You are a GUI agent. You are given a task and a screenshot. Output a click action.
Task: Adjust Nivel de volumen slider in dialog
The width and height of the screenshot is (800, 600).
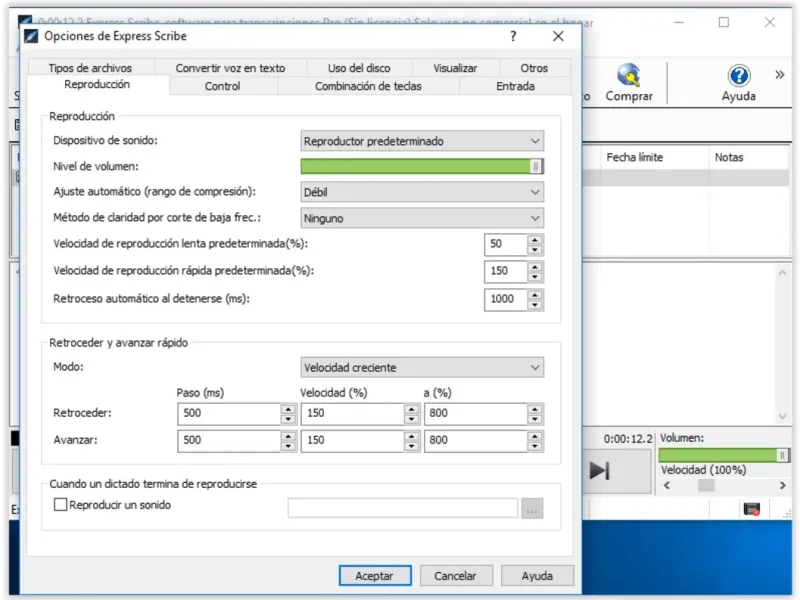click(x=422, y=166)
